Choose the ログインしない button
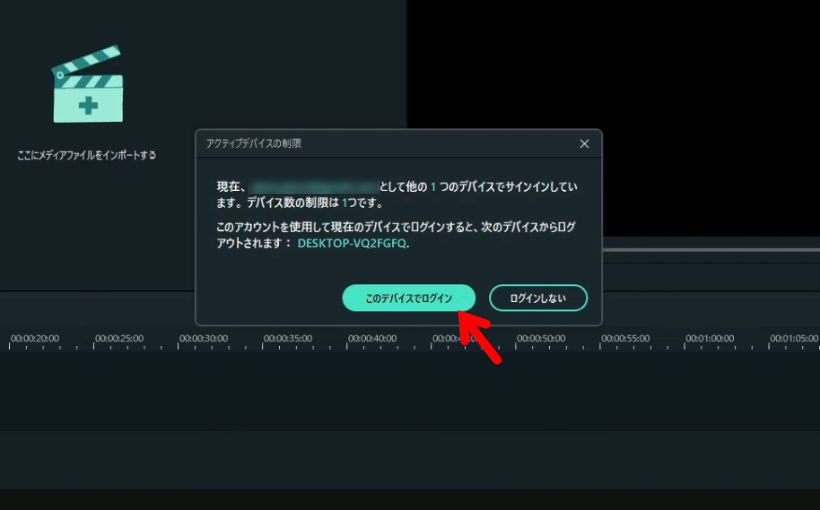This screenshot has height=510, width=820. 538,298
